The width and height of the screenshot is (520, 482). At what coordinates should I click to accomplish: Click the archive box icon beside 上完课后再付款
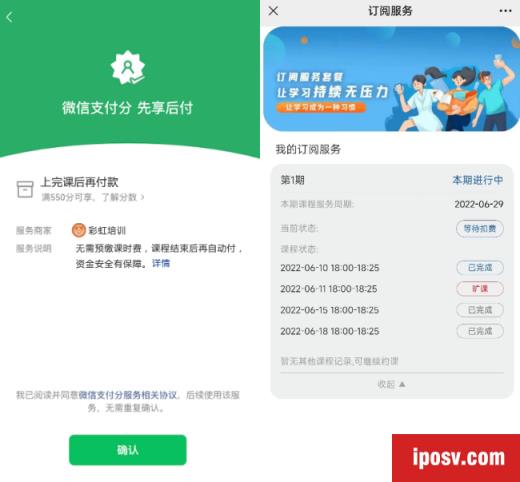pyautogui.click(x=25, y=189)
